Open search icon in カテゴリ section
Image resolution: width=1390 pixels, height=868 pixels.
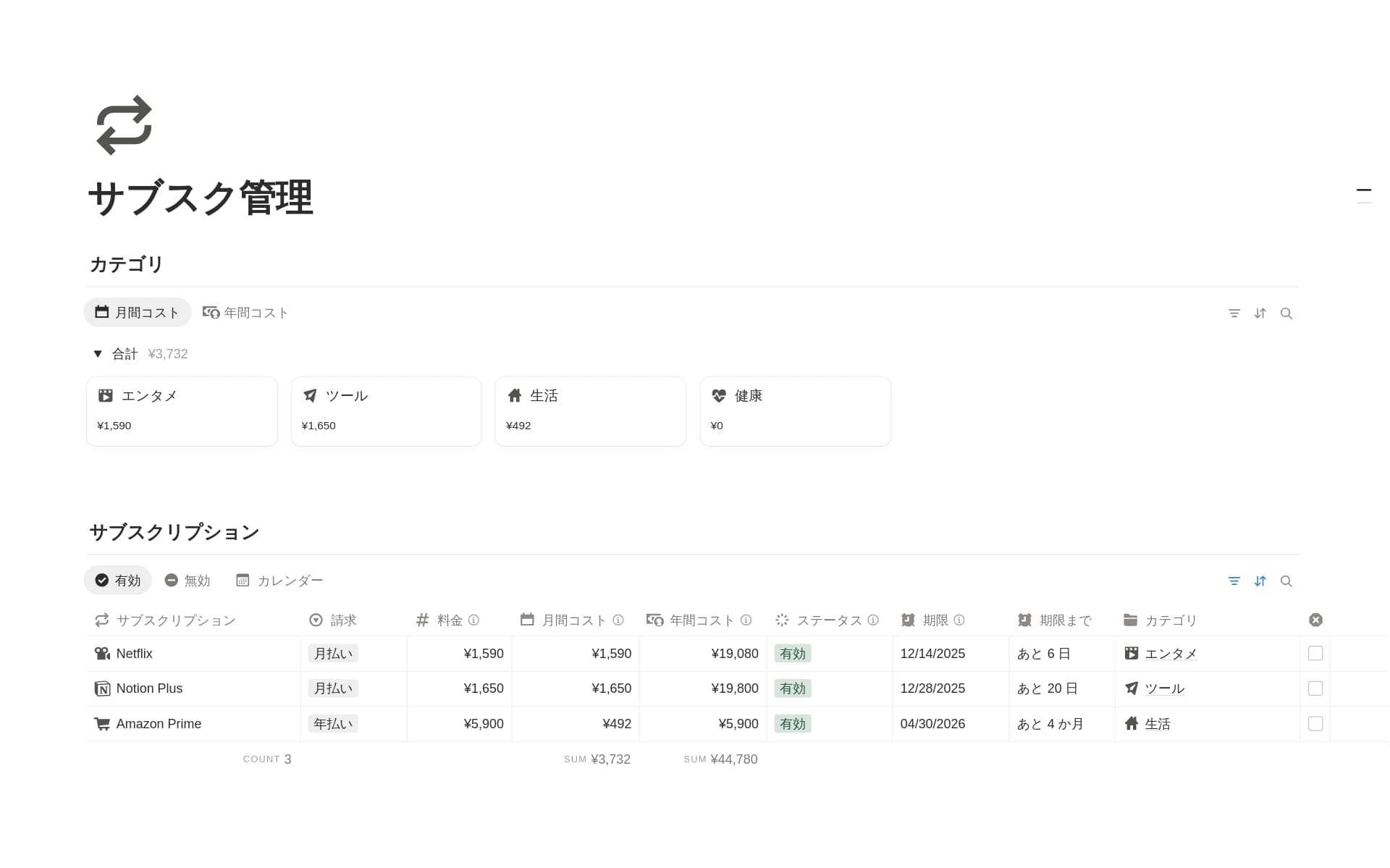(x=1286, y=313)
